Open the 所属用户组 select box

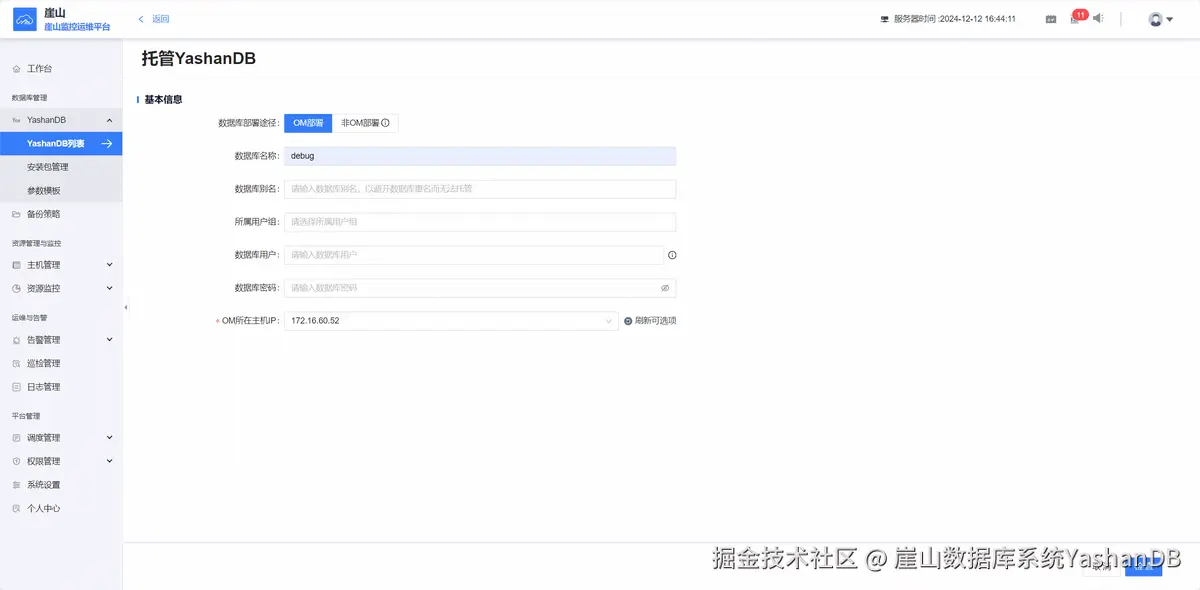[480, 222]
